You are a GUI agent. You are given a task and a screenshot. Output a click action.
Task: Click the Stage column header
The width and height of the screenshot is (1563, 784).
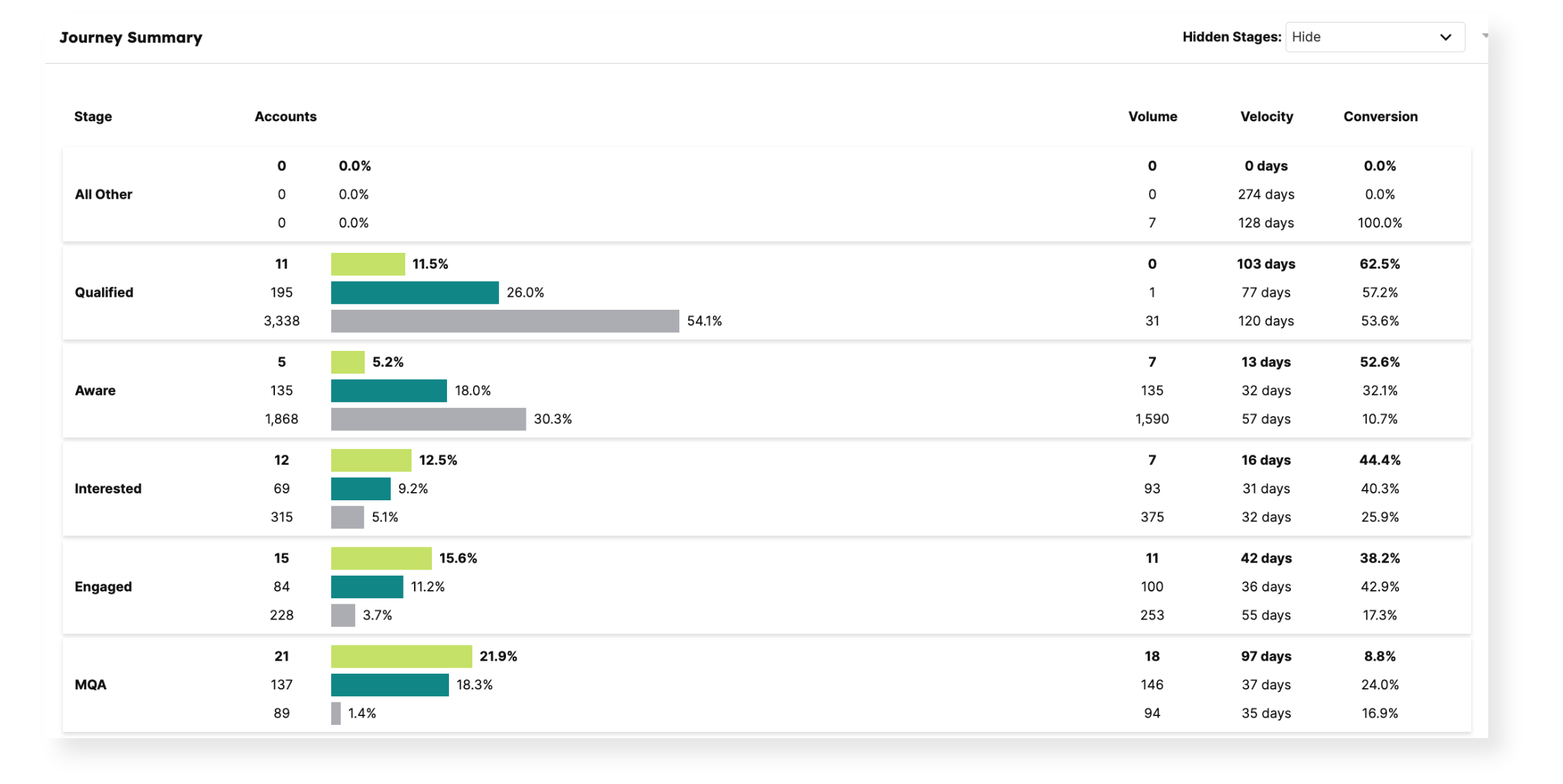click(x=93, y=117)
